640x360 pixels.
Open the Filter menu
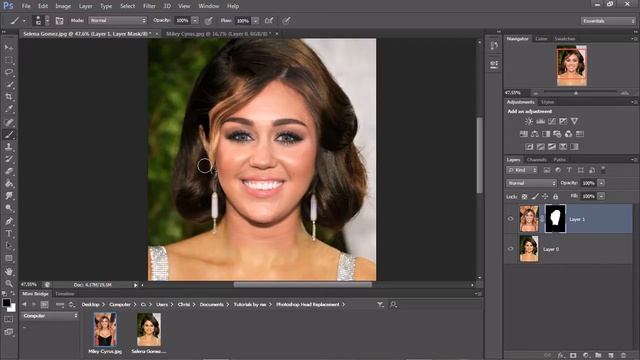149,6
